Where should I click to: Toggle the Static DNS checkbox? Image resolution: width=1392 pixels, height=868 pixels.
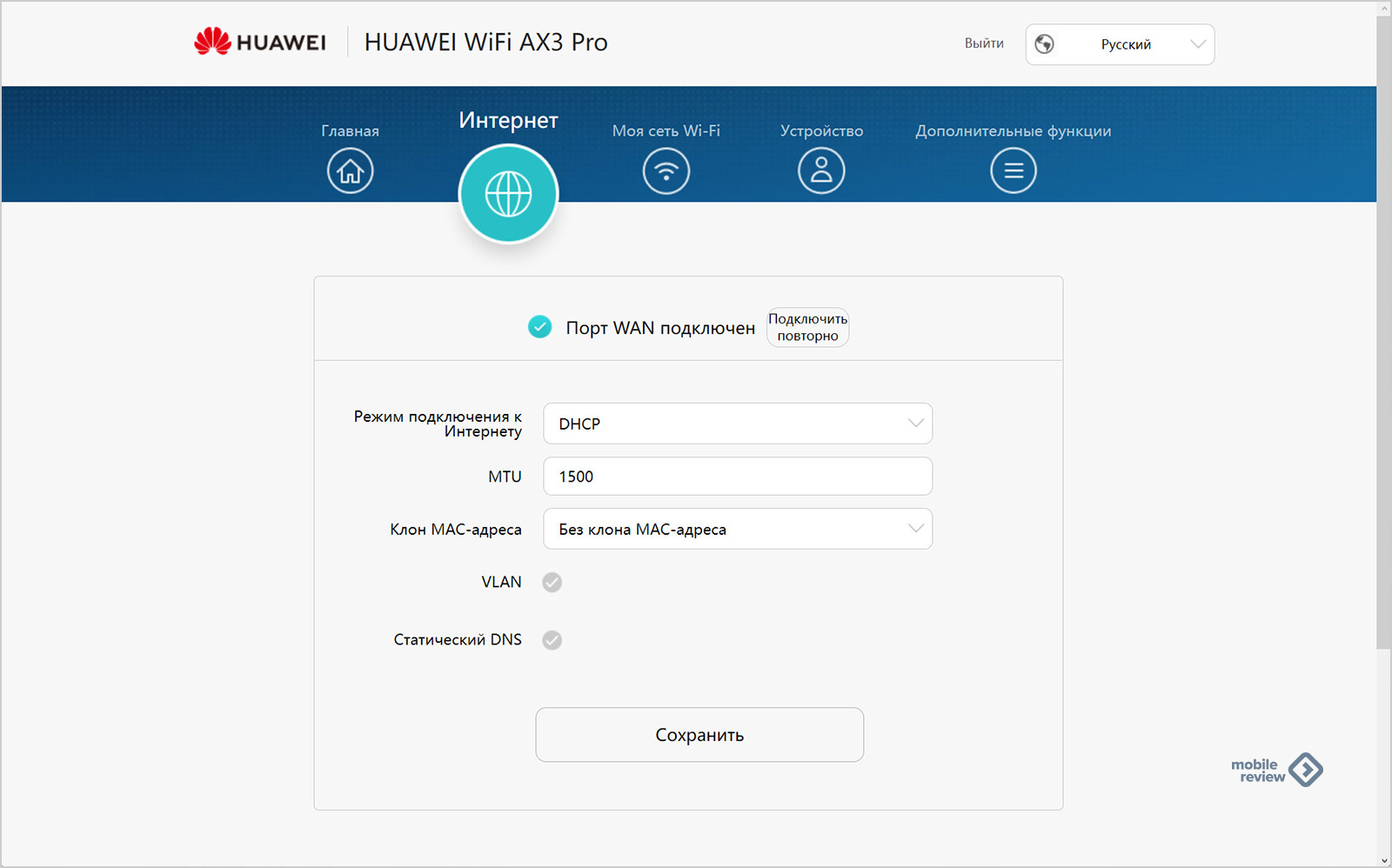click(552, 640)
